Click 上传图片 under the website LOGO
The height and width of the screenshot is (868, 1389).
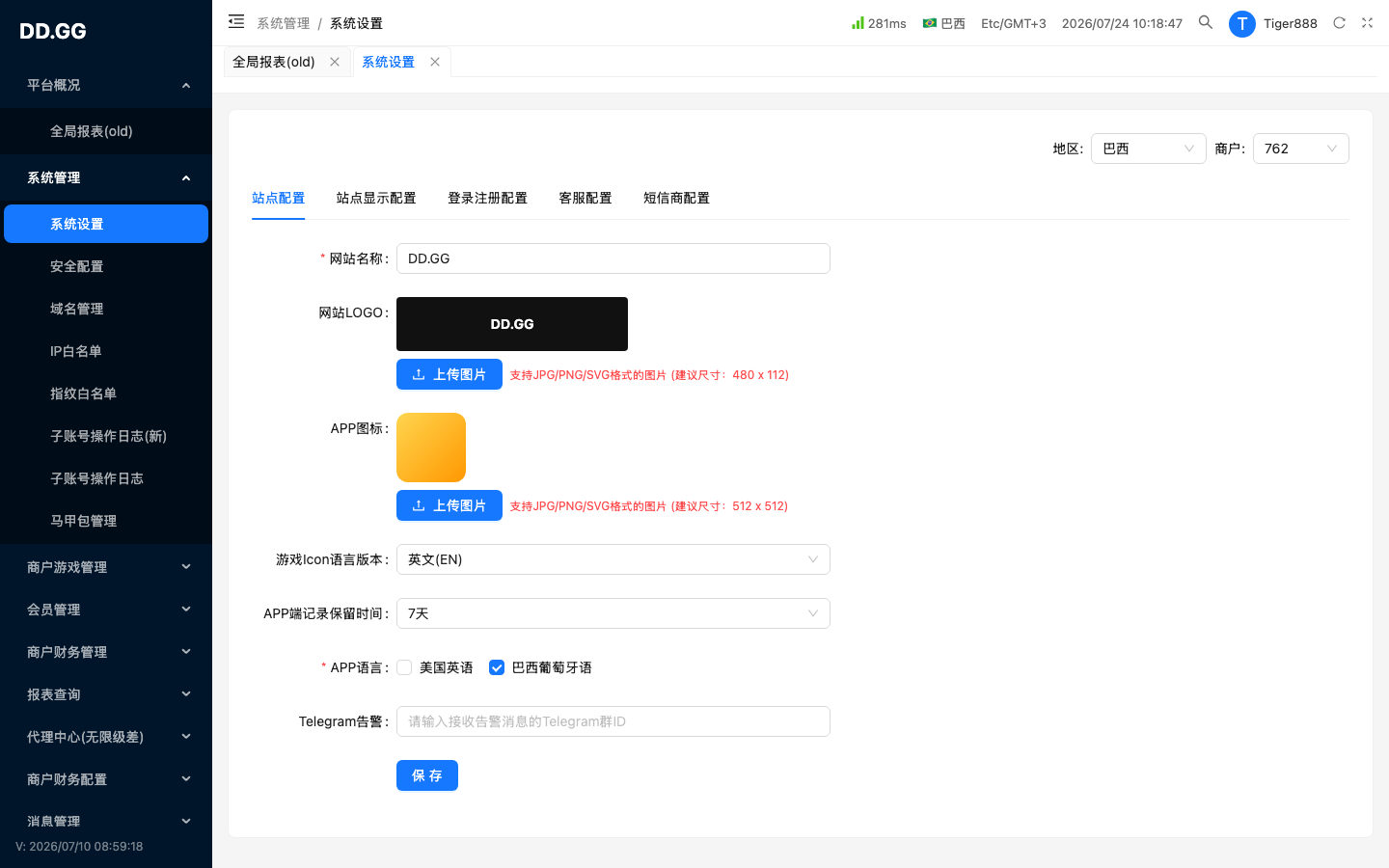coord(449,374)
